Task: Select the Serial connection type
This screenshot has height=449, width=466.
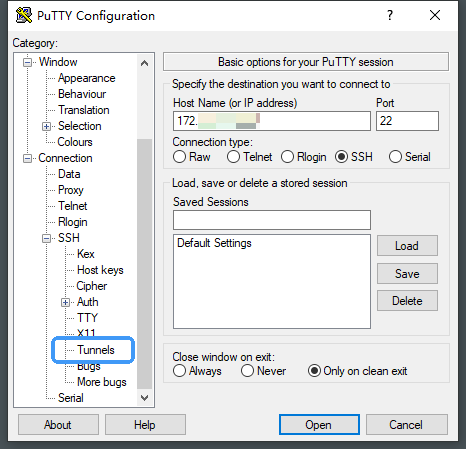Action: 395,157
